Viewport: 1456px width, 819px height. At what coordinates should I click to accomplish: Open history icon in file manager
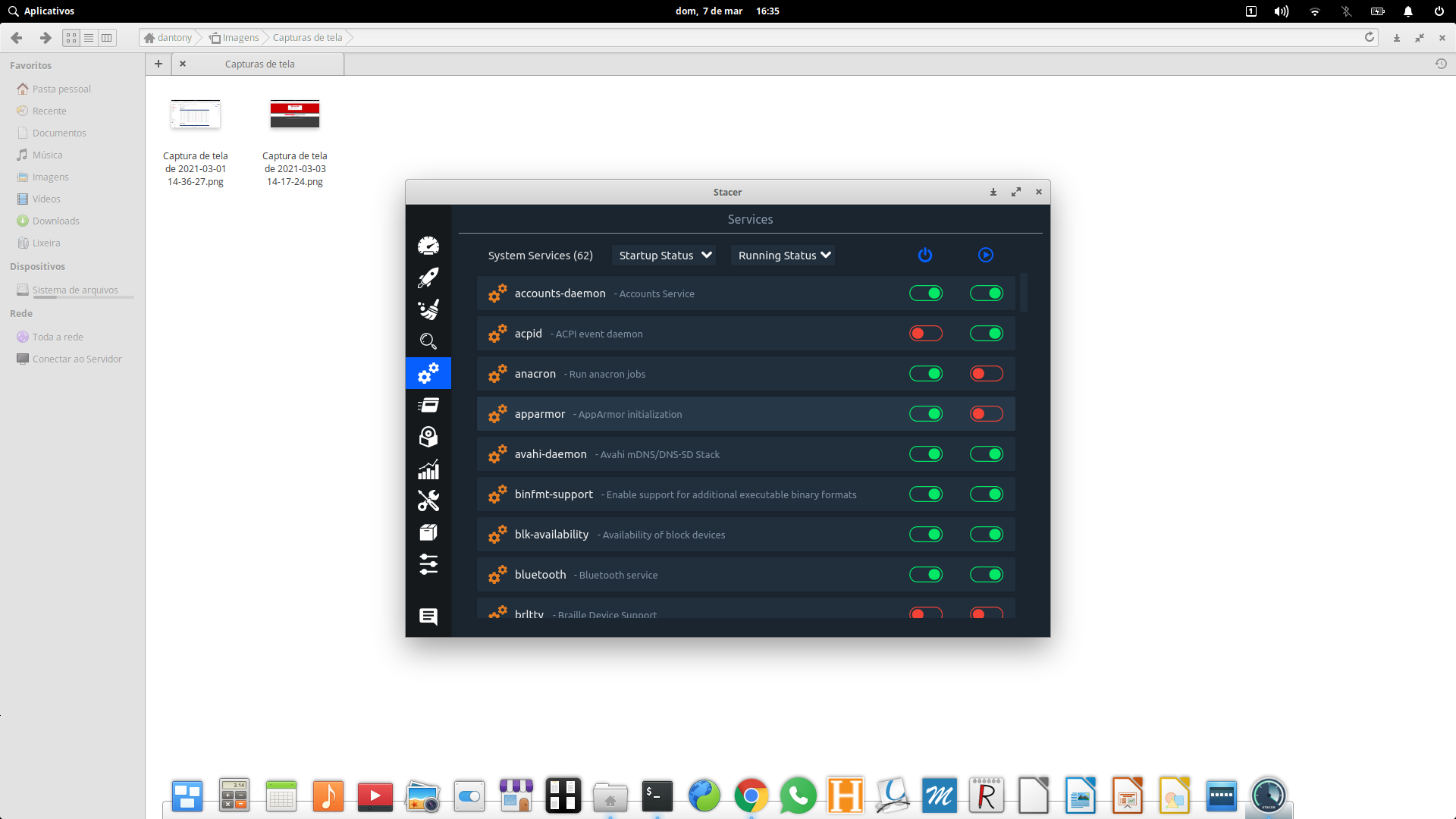pyautogui.click(x=1441, y=64)
